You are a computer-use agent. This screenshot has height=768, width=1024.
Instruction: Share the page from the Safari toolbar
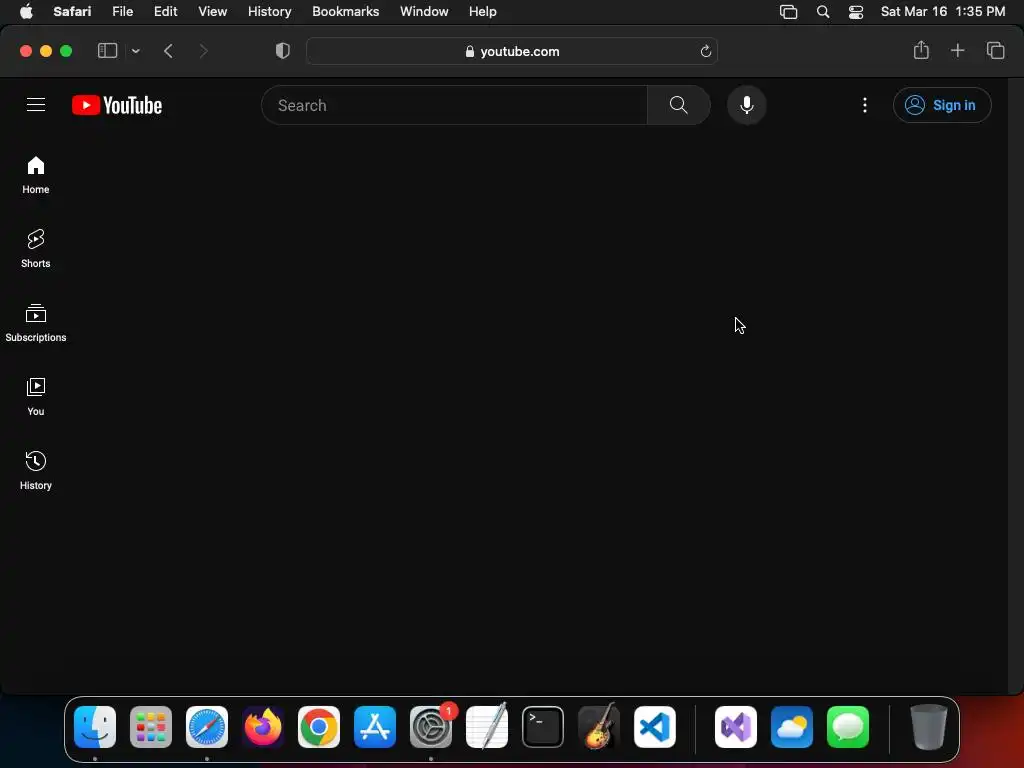[x=921, y=50]
